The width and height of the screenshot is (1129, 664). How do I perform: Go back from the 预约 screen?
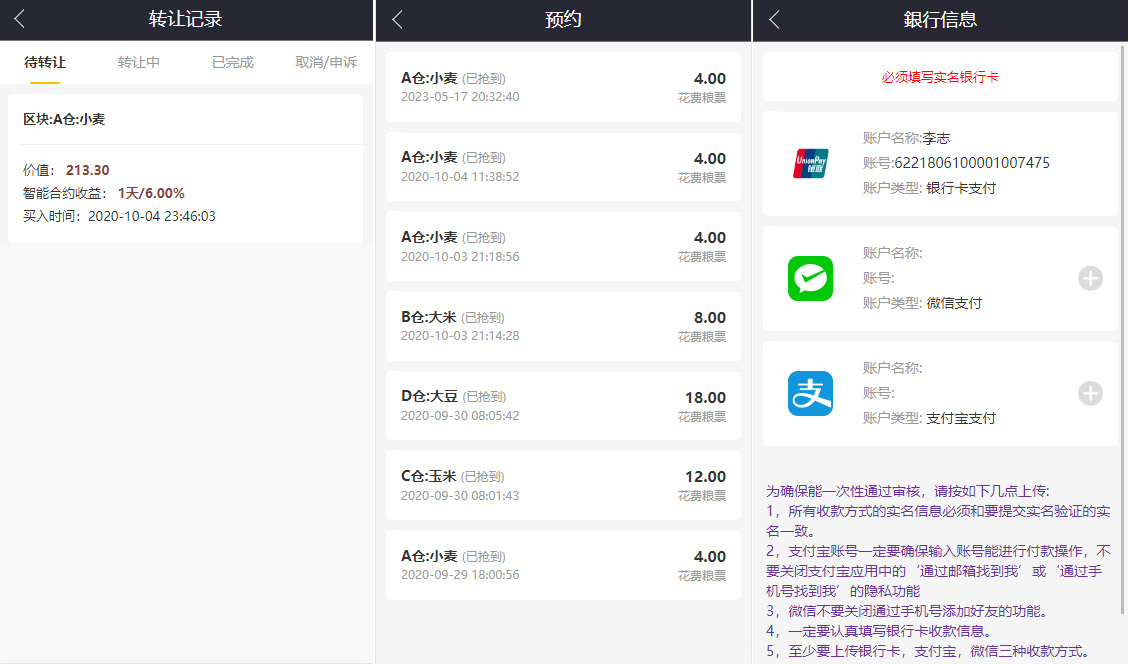pos(397,19)
